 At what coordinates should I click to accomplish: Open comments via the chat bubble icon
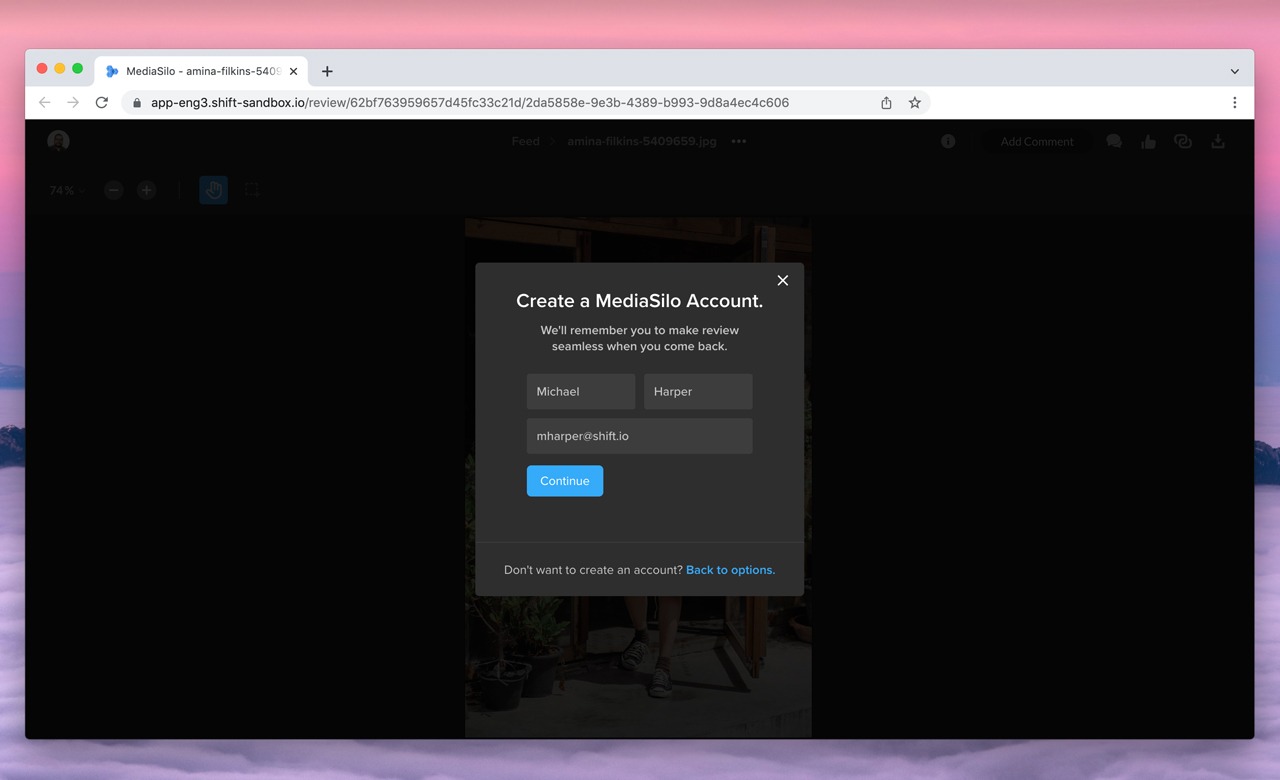[x=1113, y=141]
